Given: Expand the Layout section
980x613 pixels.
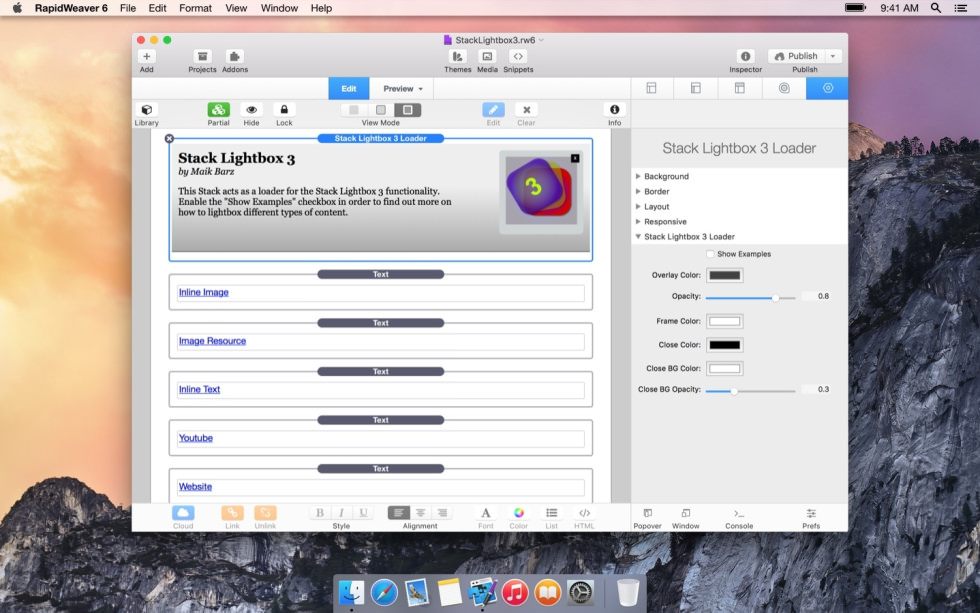Looking at the screenshot, I should coord(638,206).
